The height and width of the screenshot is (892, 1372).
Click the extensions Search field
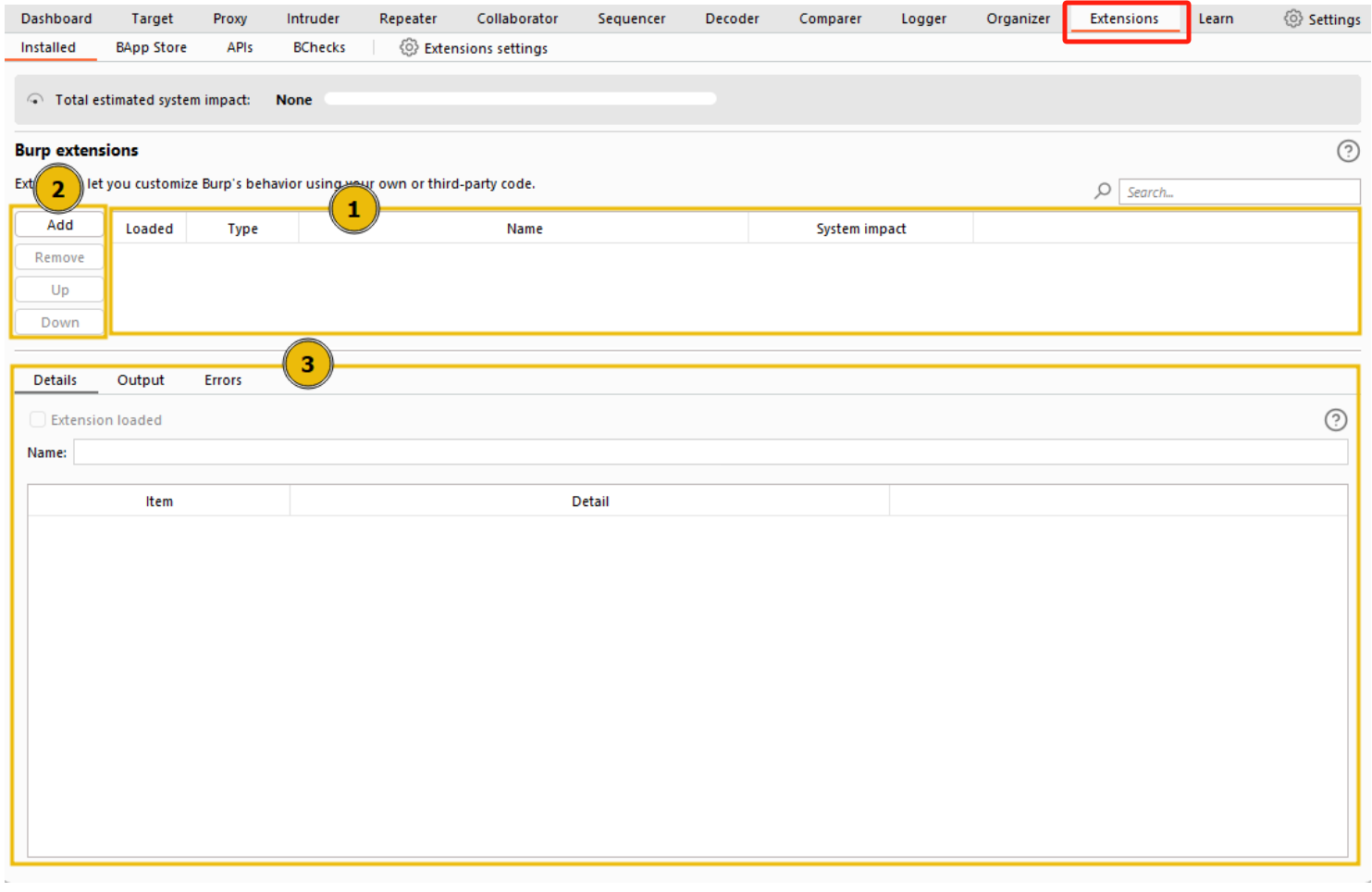pos(1238,192)
